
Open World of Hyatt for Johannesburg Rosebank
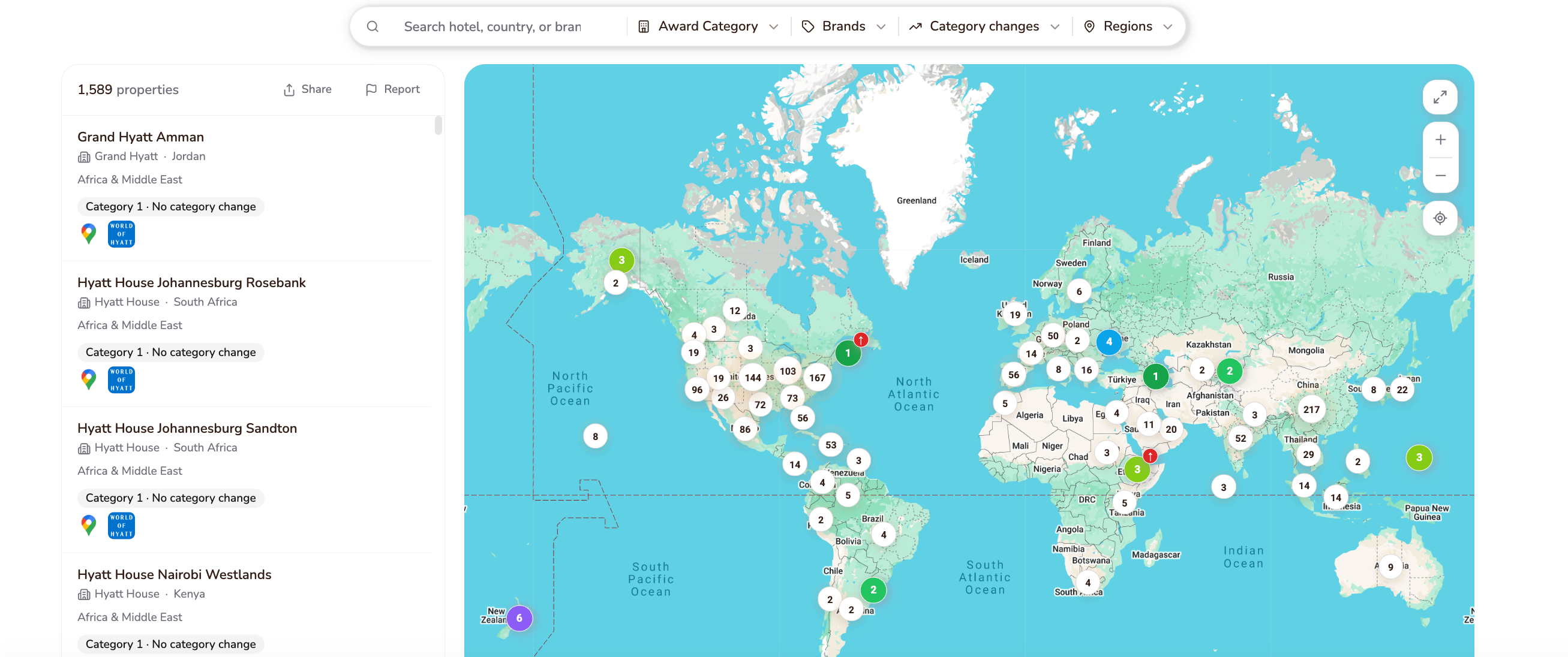[x=121, y=379]
